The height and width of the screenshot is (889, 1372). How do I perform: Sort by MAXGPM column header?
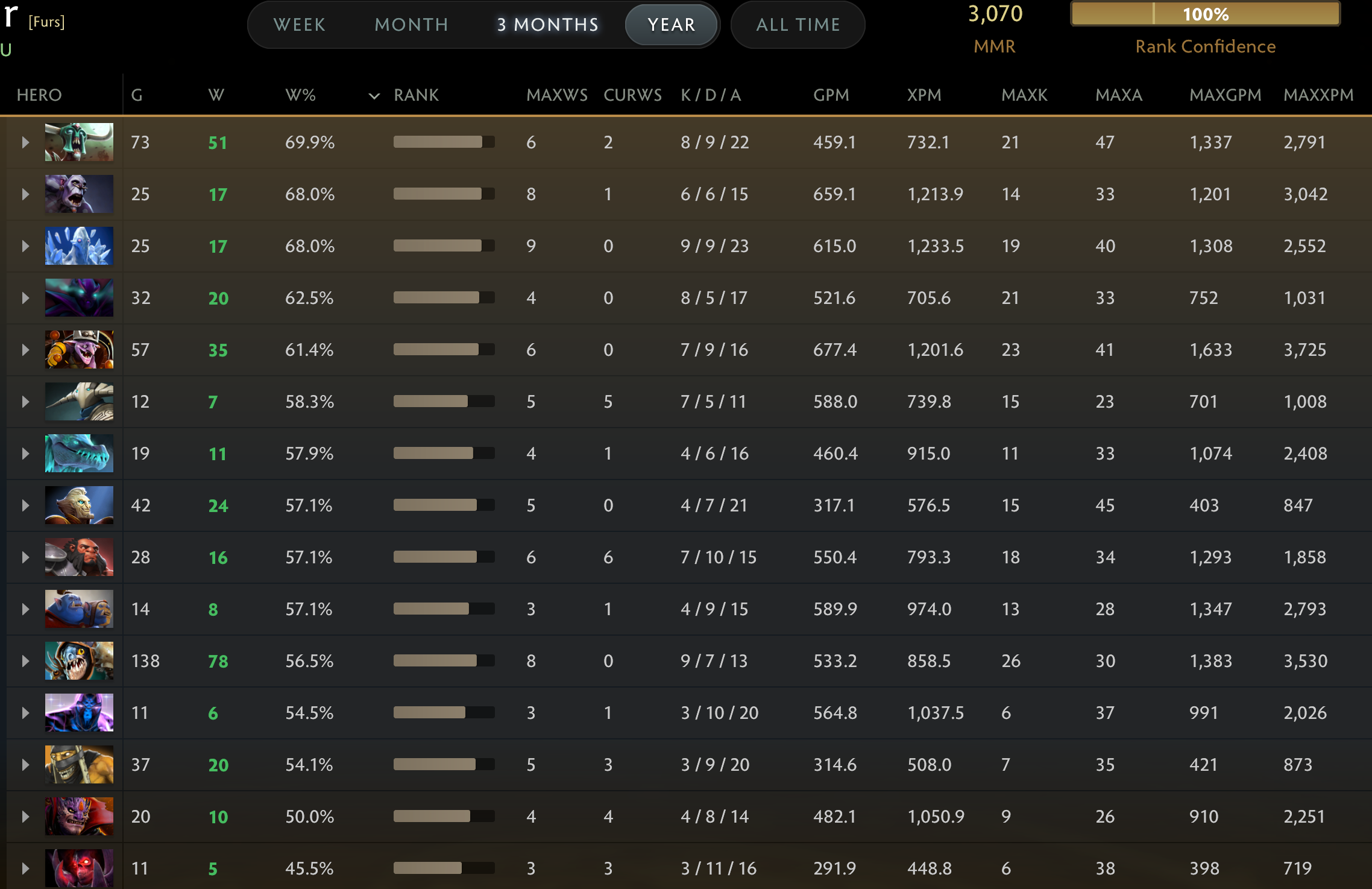[1226, 95]
